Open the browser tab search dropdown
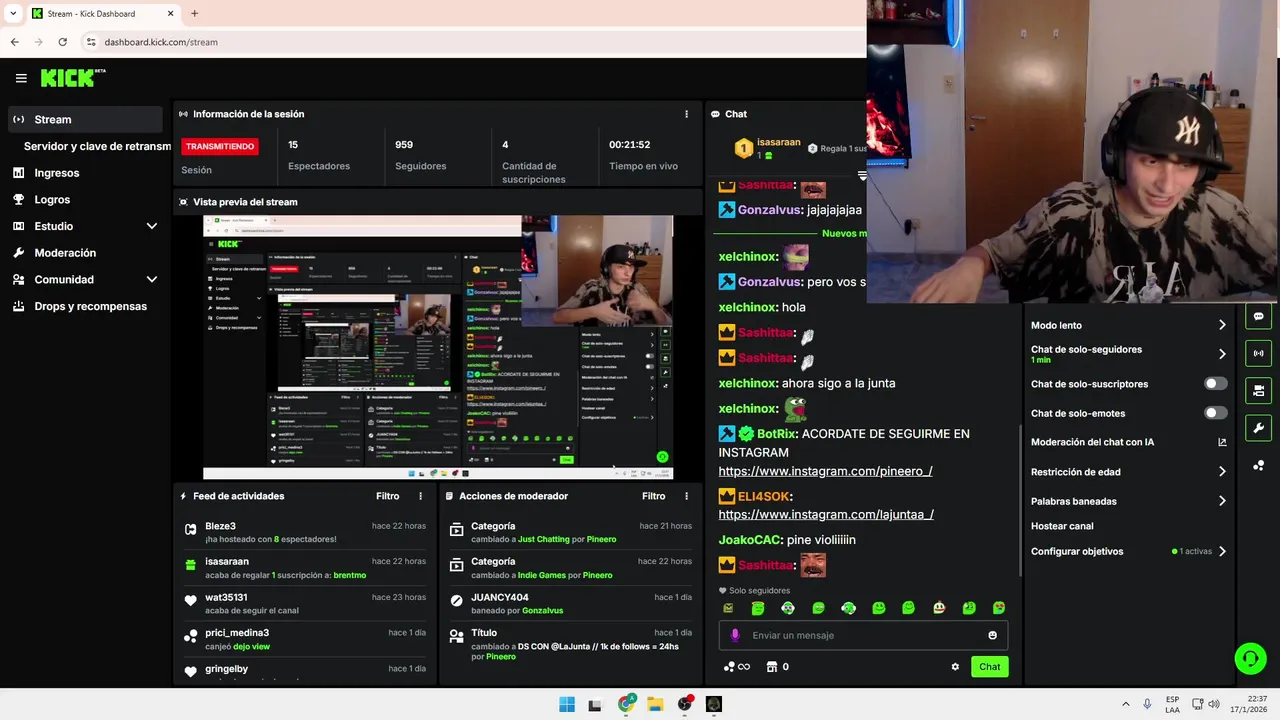Image resolution: width=1280 pixels, height=720 pixels. click(13, 14)
